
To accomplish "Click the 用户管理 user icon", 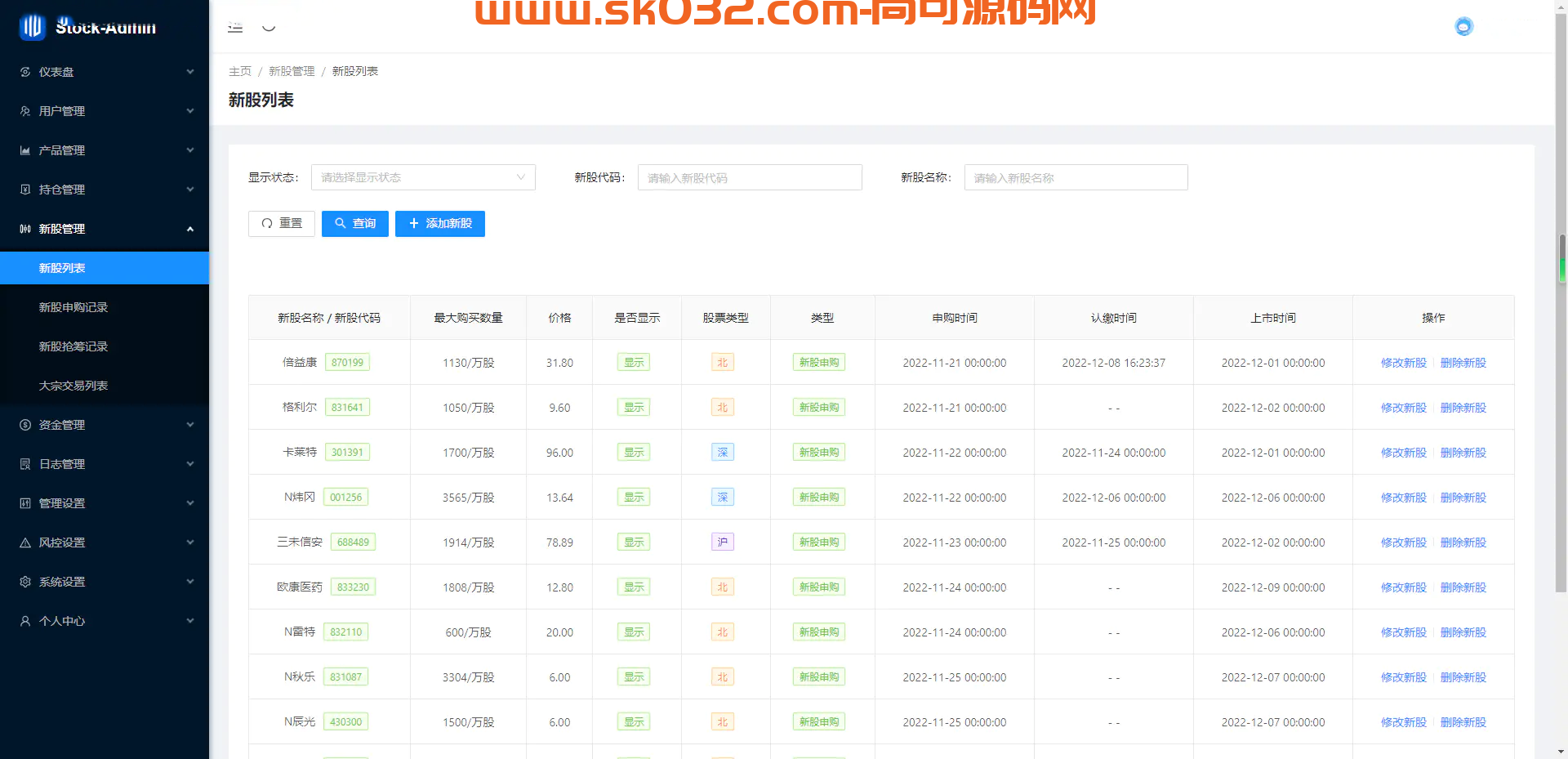I will (x=25, y=111).
